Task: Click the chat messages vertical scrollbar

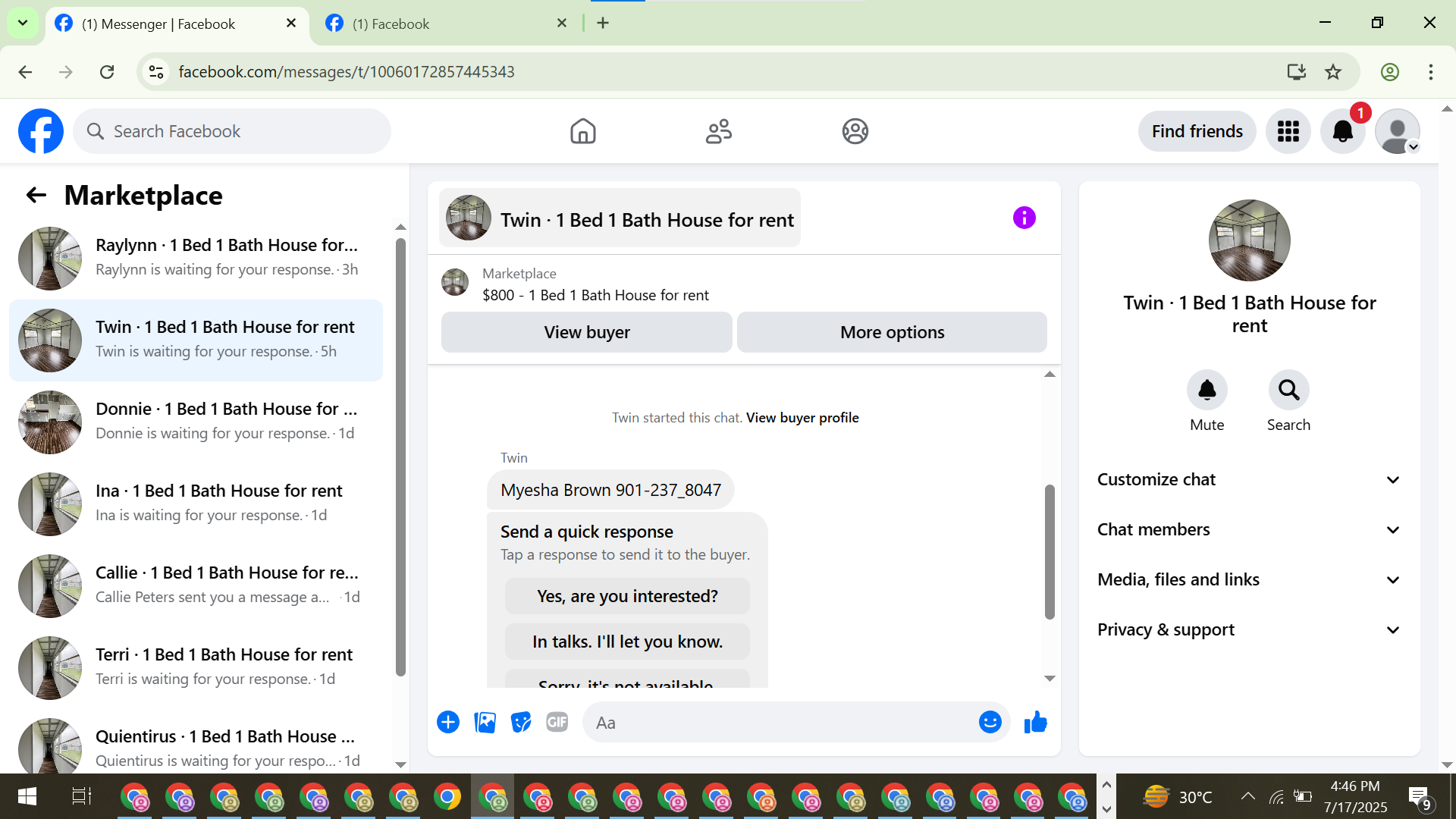Action: [x=1050, y=551]
